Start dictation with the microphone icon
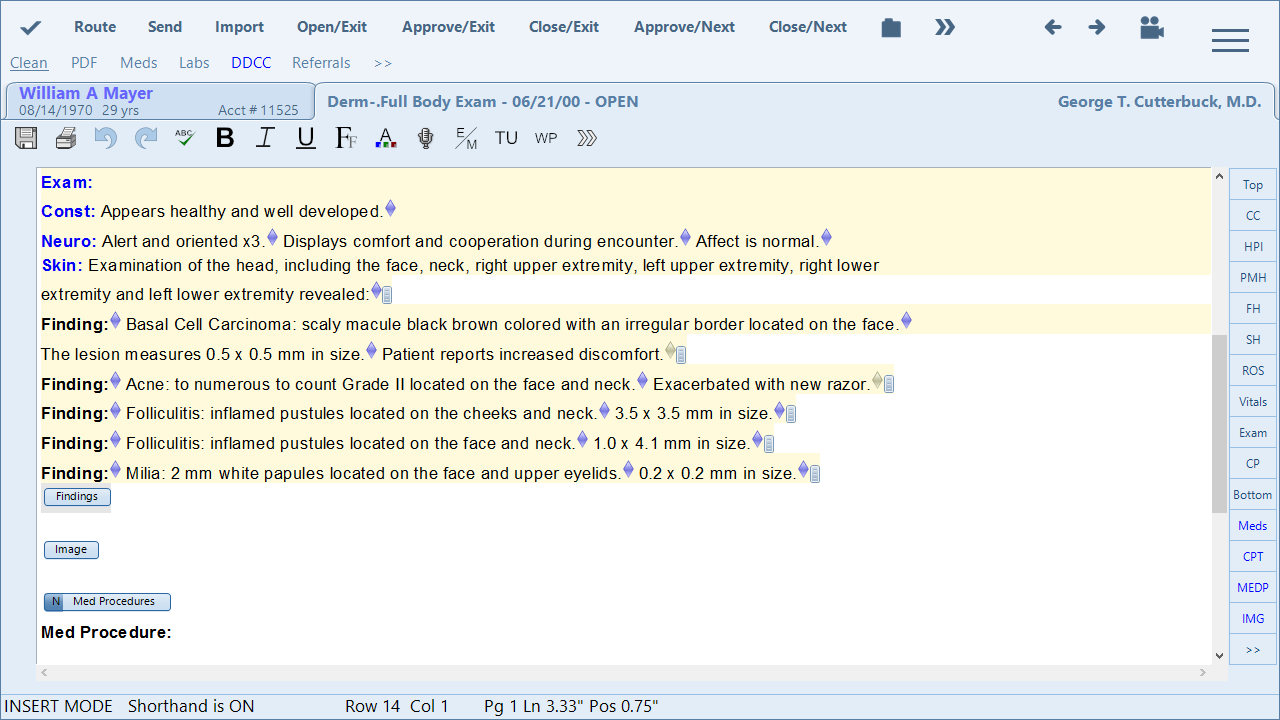The width and height of the screenshot is (1280, 720). tap(426, 138)
